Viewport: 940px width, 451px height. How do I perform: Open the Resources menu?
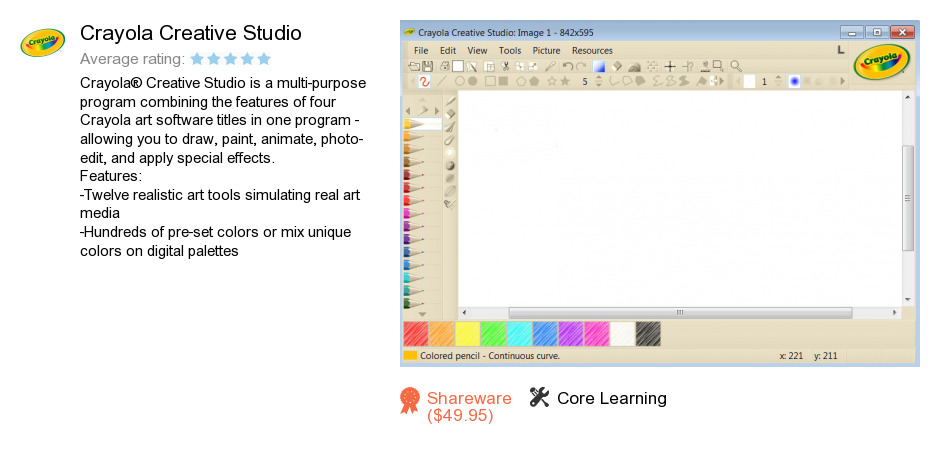pyautogui.click(x=592, y=50)
